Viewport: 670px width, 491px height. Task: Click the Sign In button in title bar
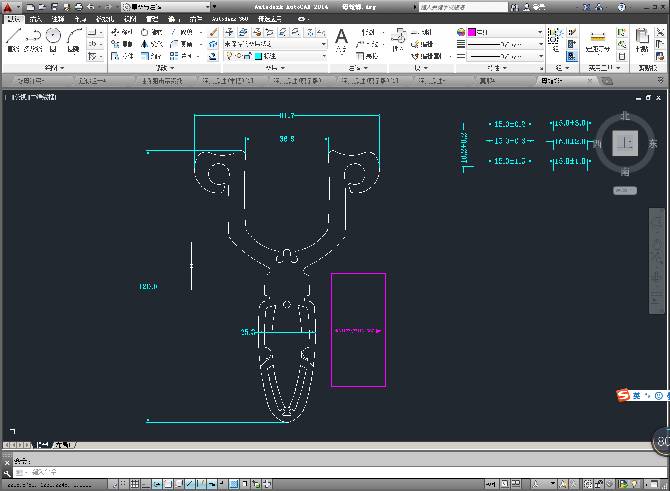(x=535, y=7)
